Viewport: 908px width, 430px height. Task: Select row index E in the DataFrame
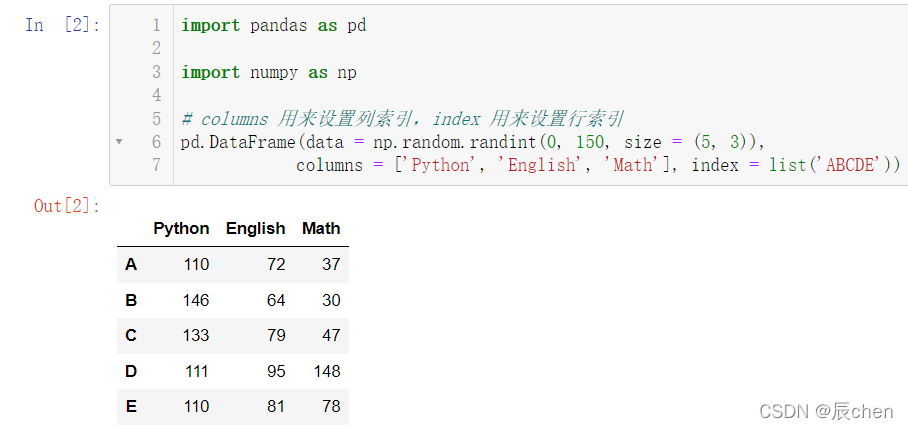pyautogui.click(x=131, y=407)
